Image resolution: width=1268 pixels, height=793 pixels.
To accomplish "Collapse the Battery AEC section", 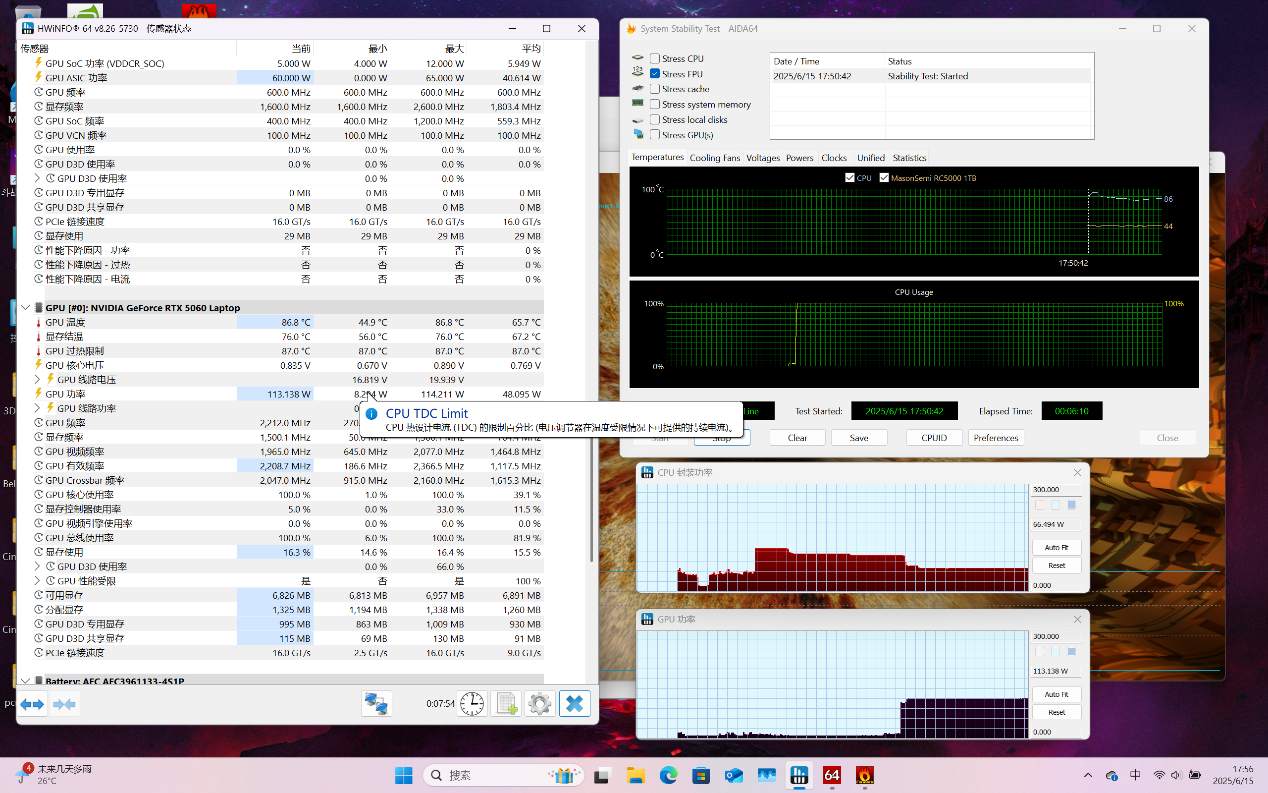I will (26, 681).
